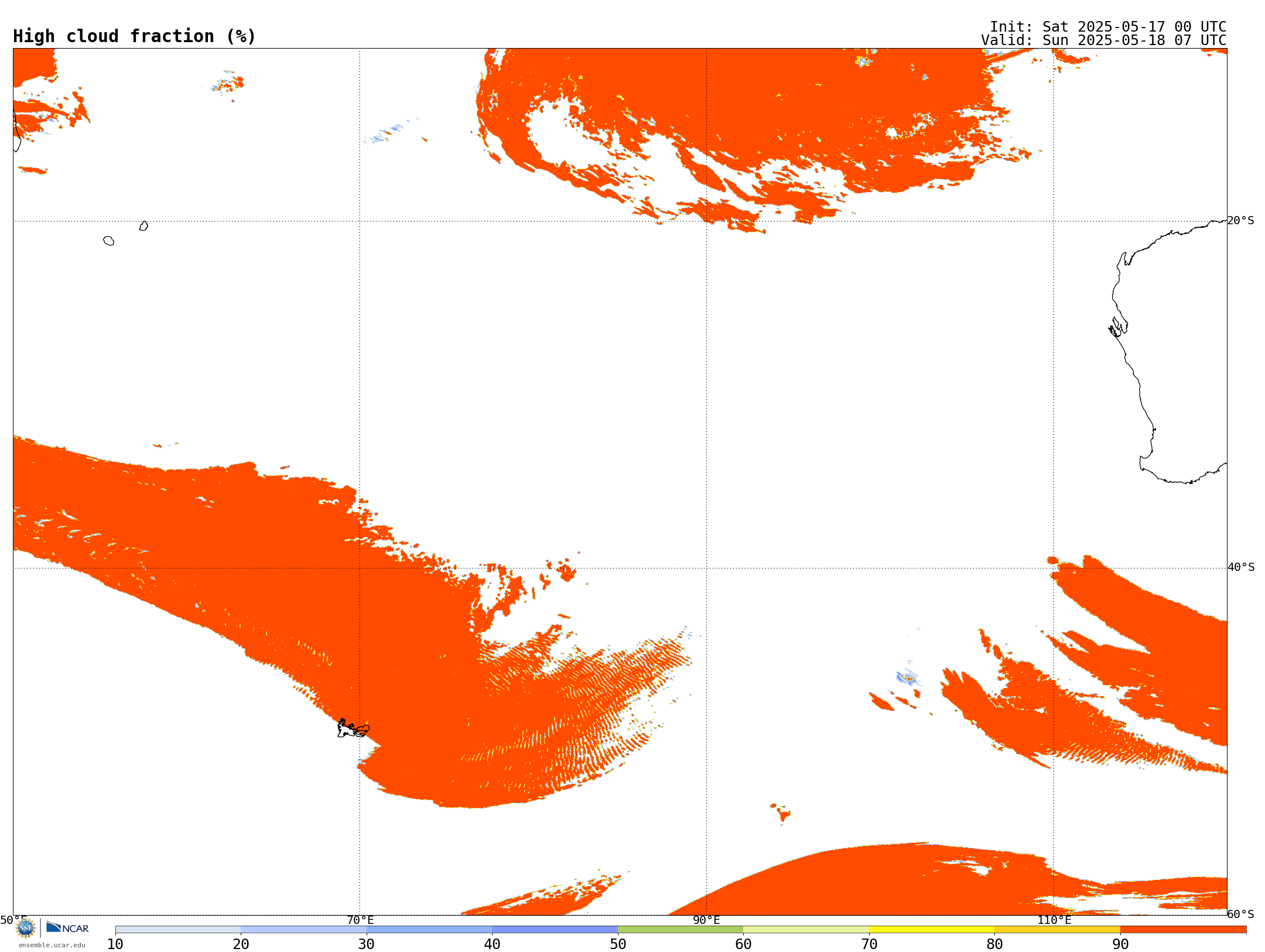Pick the 70-80 bright yellow colorbar segment
The image size is (1265, 952).
tap(932, 930)
